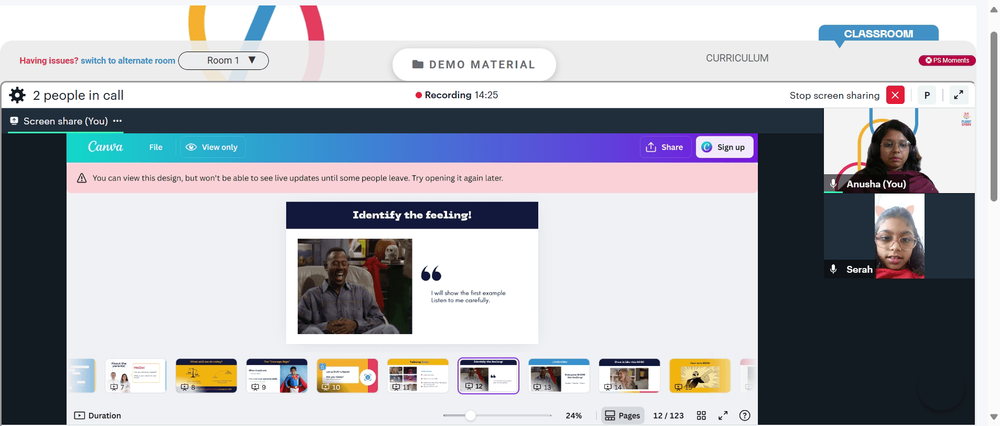1000x426 pixels.
Task: Open View only mode dropdown
Action: click(212, 147)
